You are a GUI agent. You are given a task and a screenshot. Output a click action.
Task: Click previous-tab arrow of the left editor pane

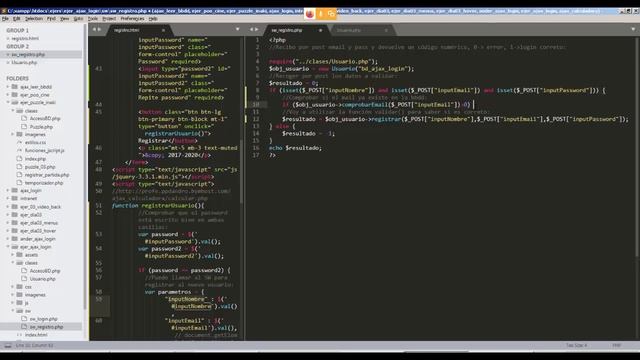coord(94,29)
